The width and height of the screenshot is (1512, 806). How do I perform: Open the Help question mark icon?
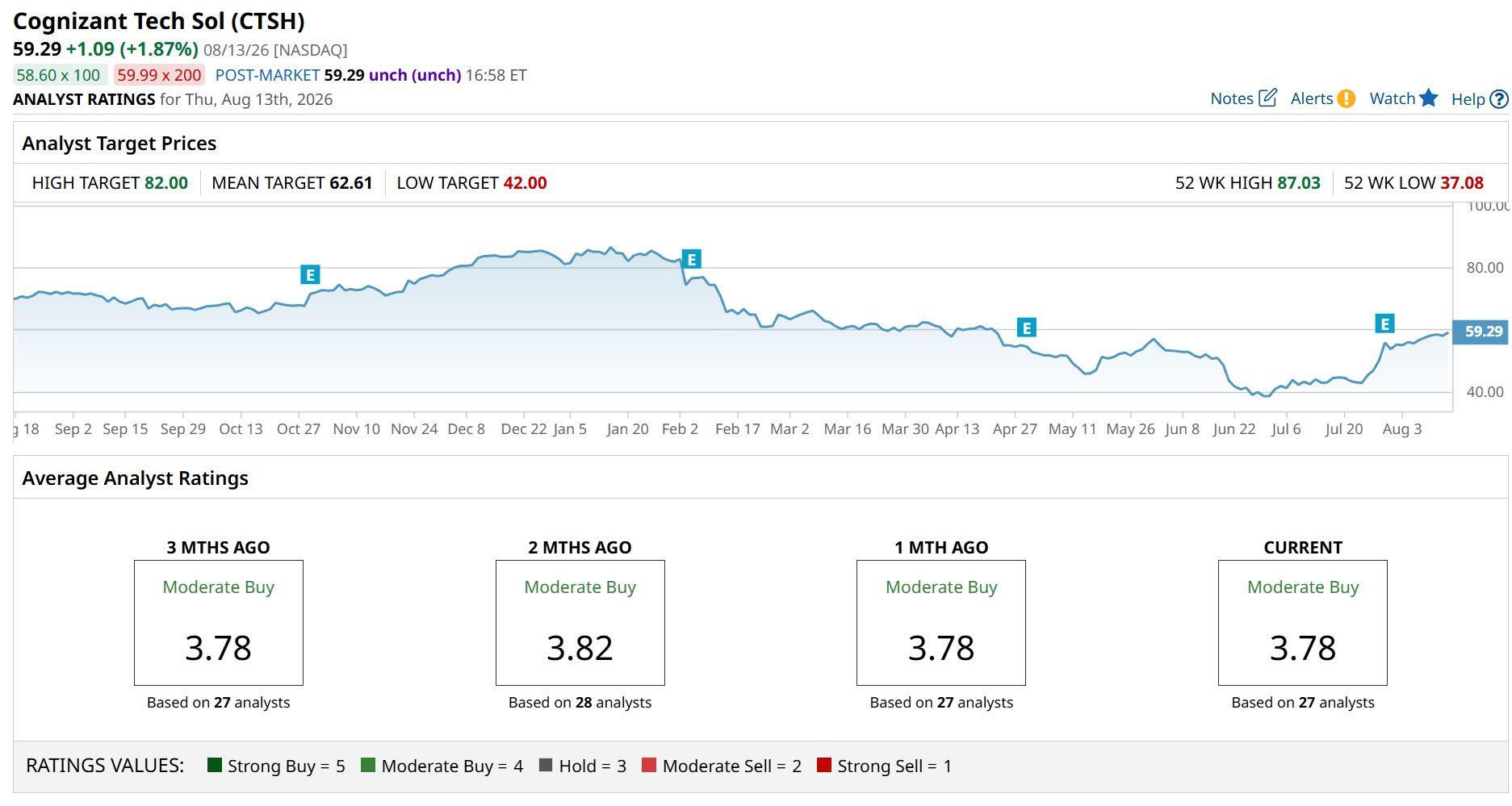click(1498, 99)
